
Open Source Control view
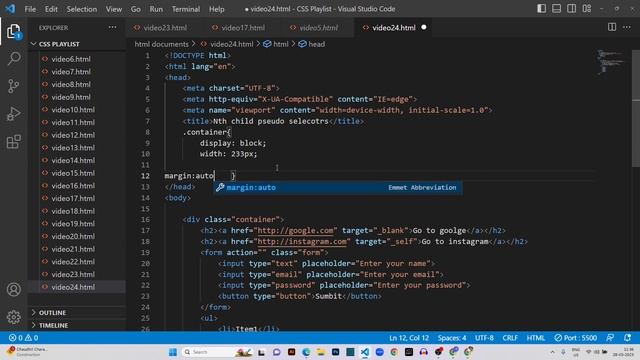point(13,86)
